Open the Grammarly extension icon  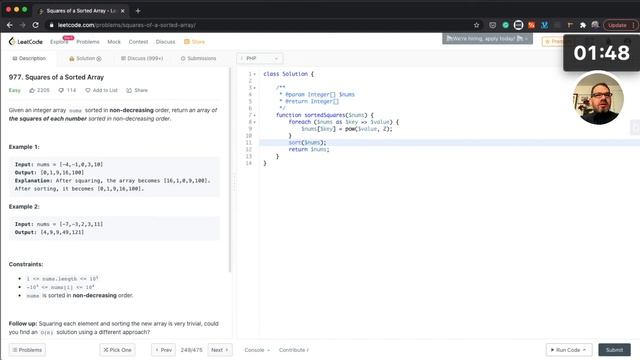[505, 25]
